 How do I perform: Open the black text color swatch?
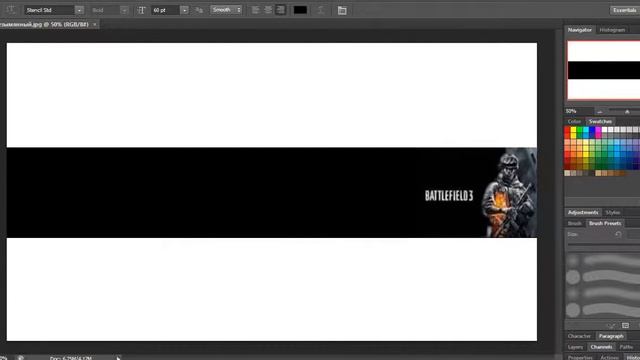(x=300, y=10)
